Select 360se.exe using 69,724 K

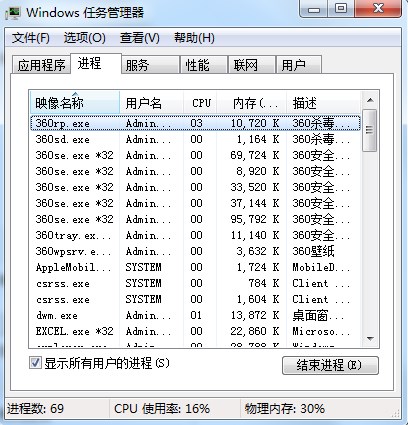(x=195, y=155)
